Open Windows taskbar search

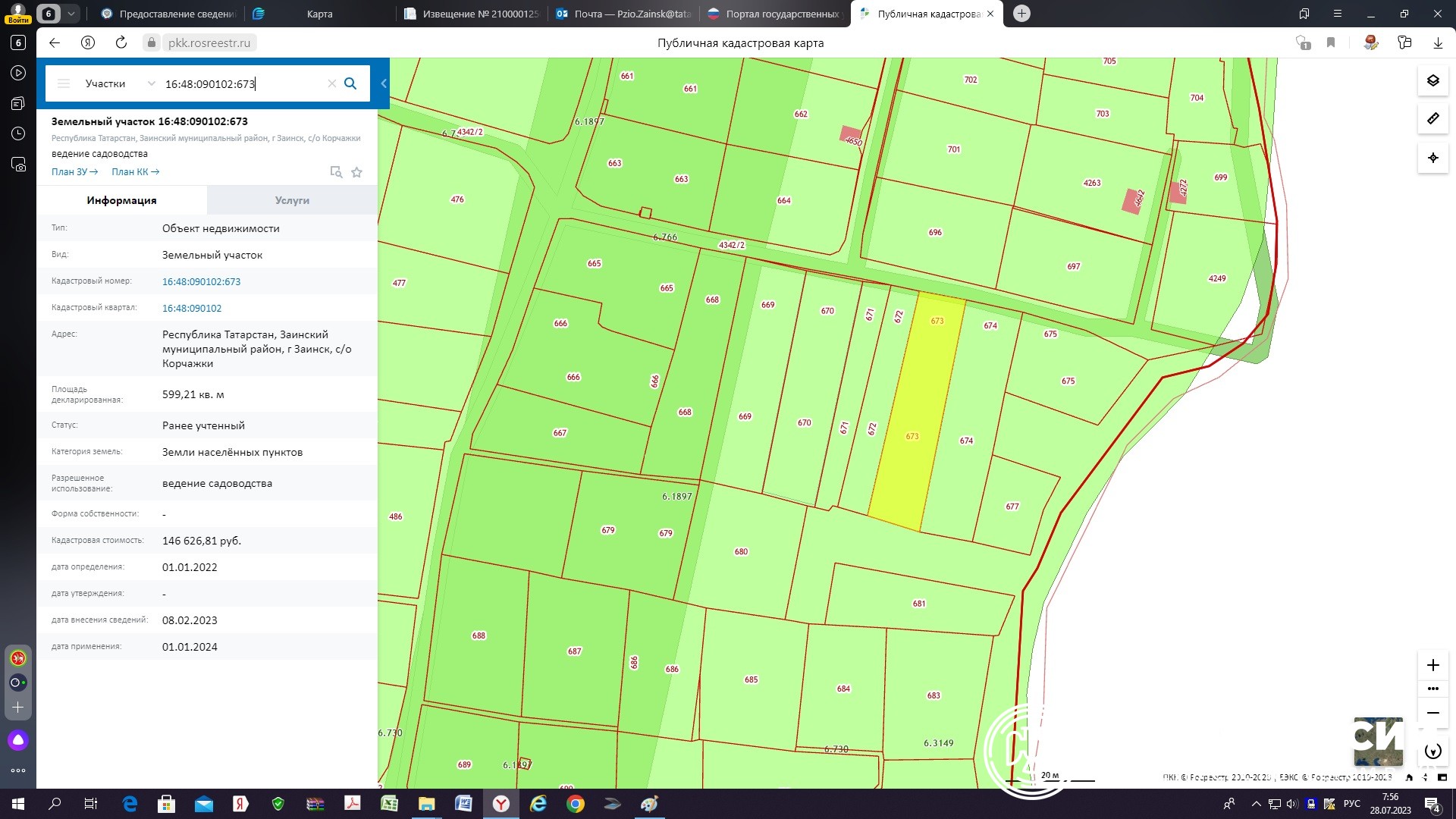[55, 804]
